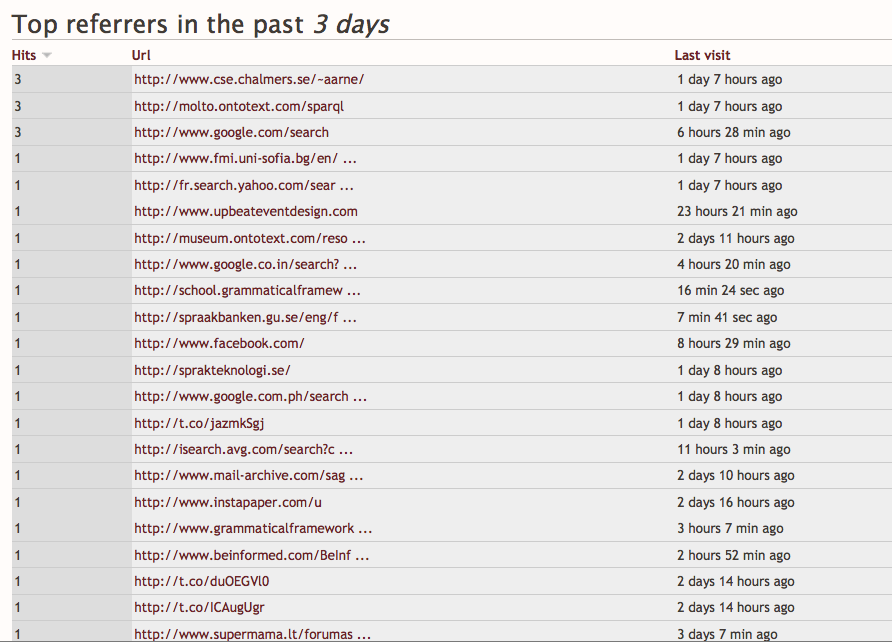Sort table by Hits column header
This screenshot has height=642, width=892.
tap(24, 55)
